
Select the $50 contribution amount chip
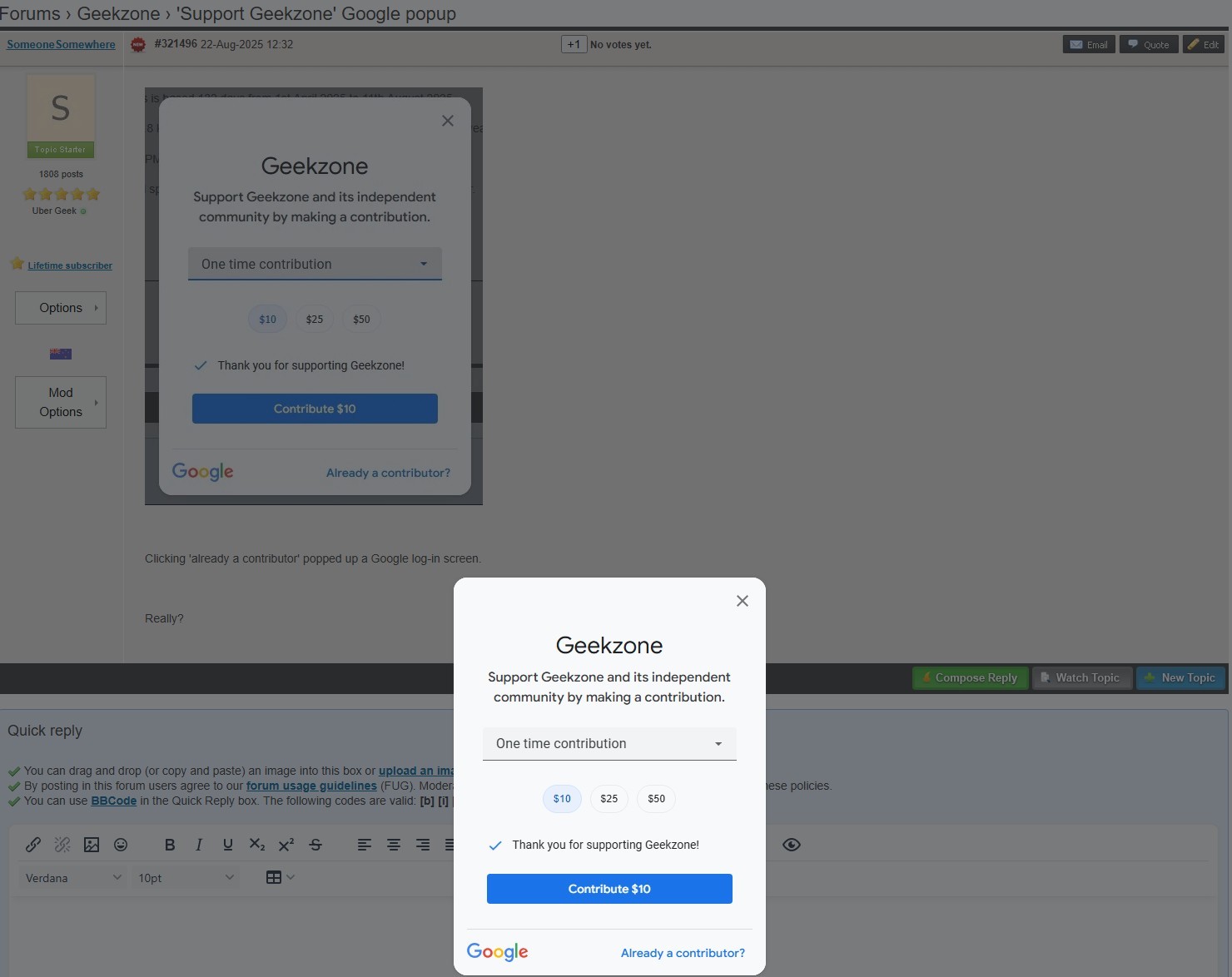click(x=656, y=799)
